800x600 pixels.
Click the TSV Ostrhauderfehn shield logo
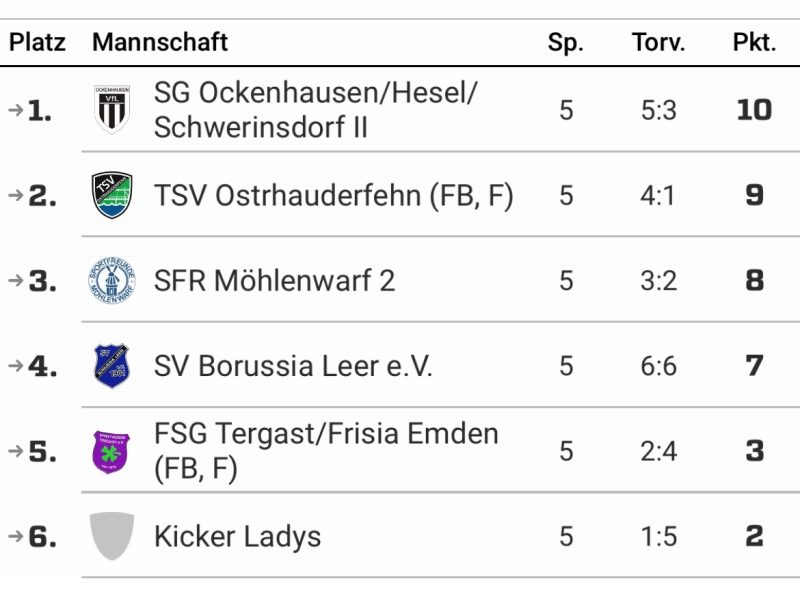pyautogui.click(x=112, y=195)
